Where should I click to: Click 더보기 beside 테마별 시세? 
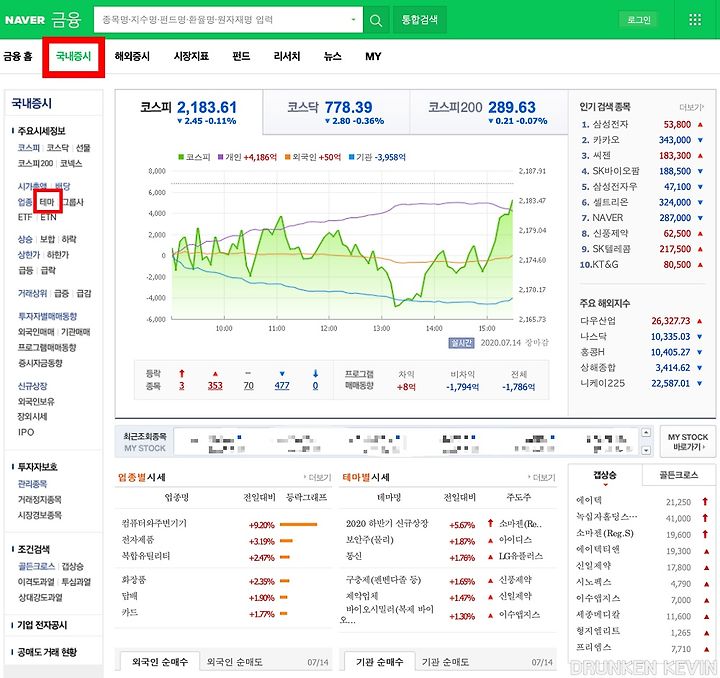(542, 478)
